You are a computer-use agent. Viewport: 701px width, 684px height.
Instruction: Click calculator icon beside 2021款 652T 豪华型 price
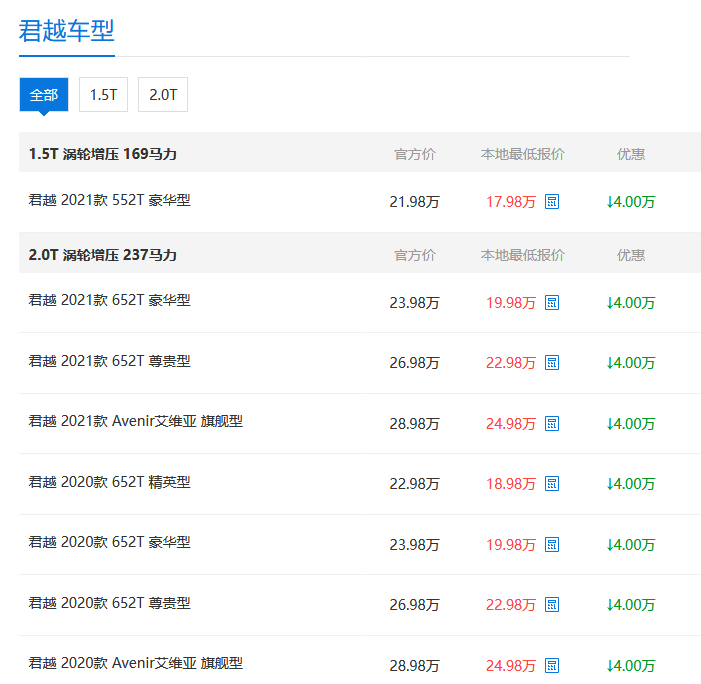pos(552,303)
